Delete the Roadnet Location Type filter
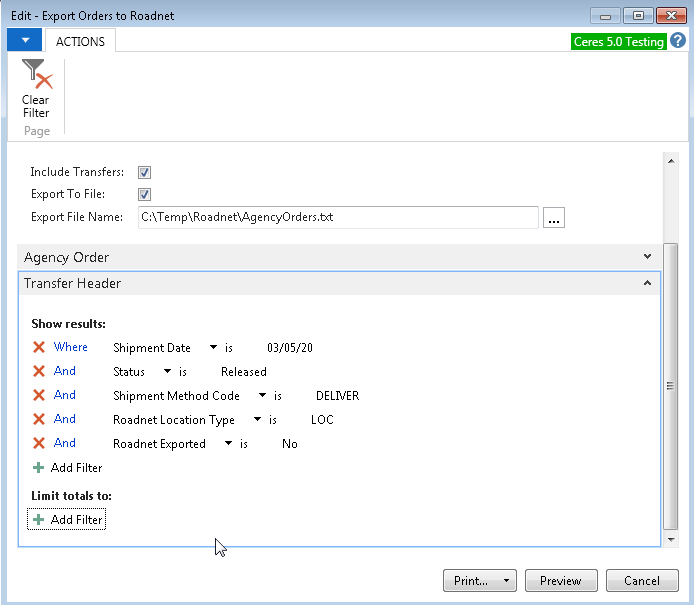 click(x=39, y=419)
